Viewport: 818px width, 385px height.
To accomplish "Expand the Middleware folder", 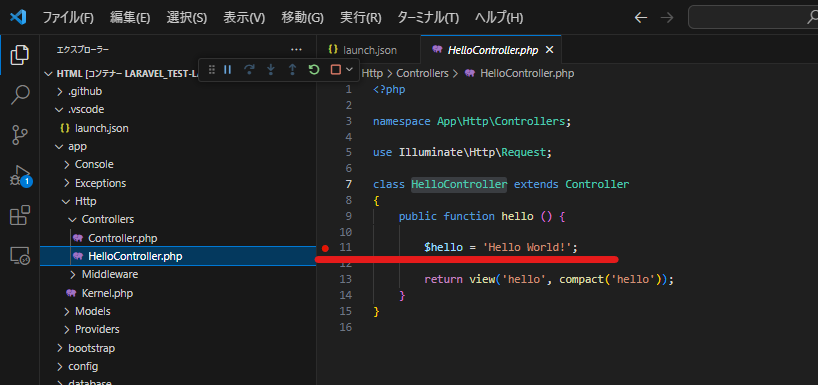I will (178, 274).
